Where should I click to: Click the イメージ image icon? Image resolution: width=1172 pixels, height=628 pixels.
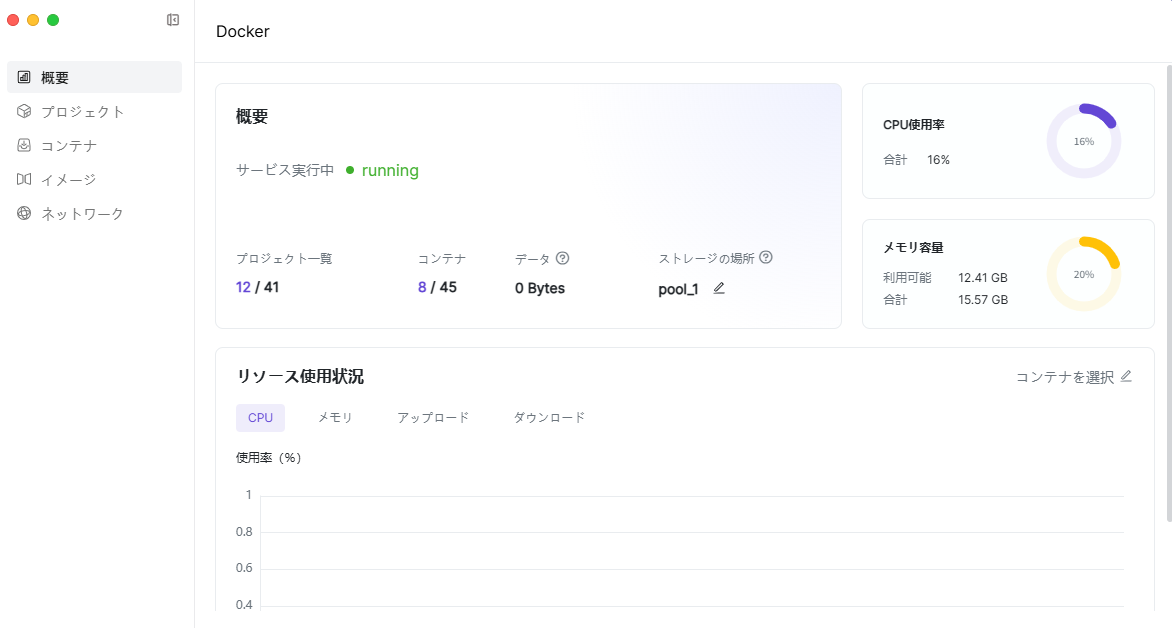click(24, 179)
